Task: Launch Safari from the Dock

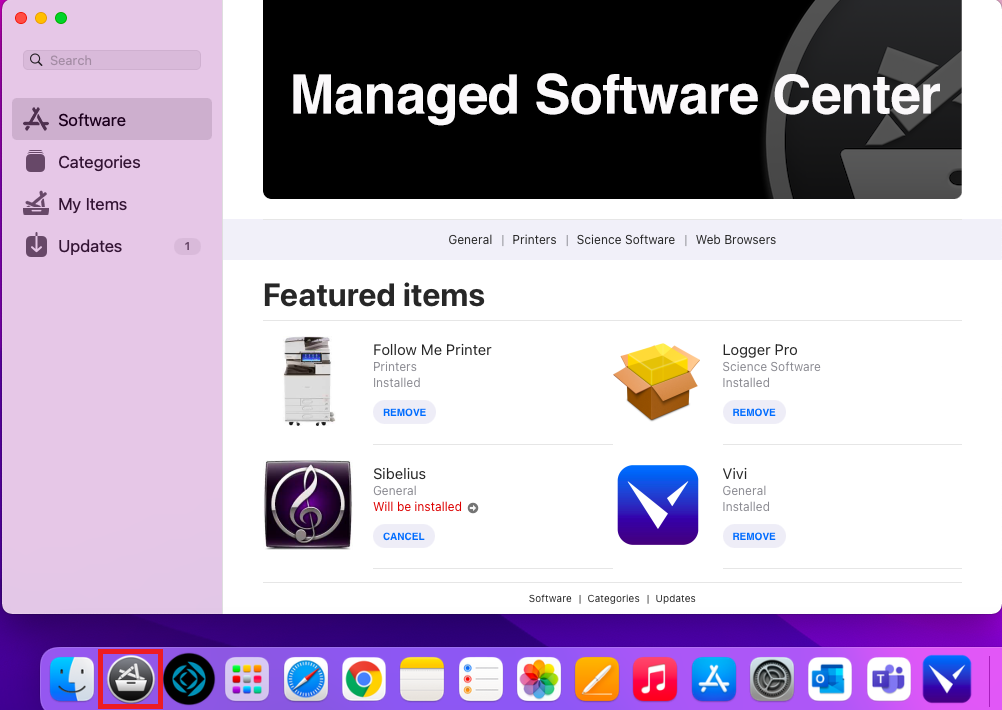Action: pos(305,678)
